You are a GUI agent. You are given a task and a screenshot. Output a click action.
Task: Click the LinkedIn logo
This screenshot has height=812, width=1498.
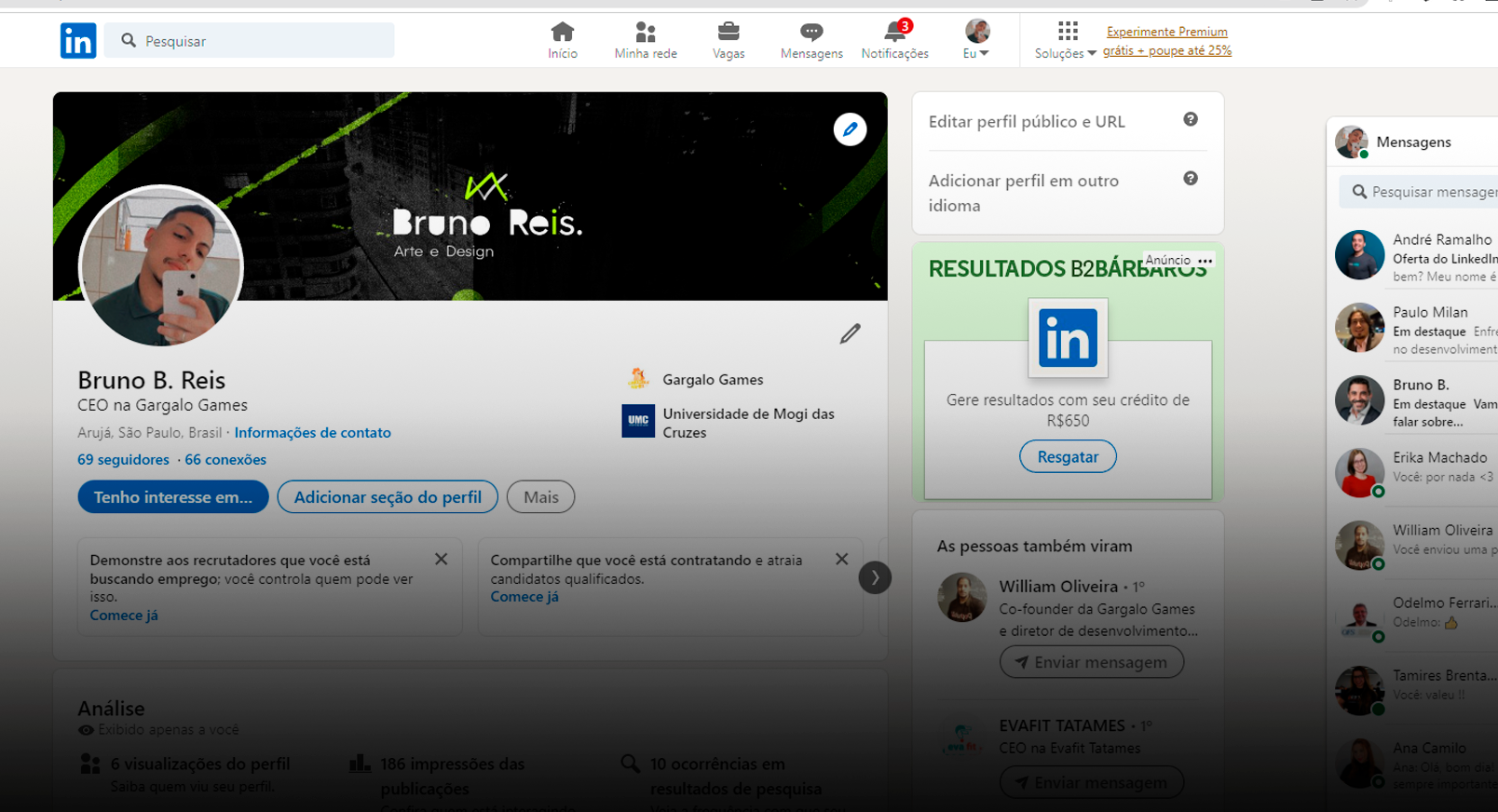(x=78, y=41)
